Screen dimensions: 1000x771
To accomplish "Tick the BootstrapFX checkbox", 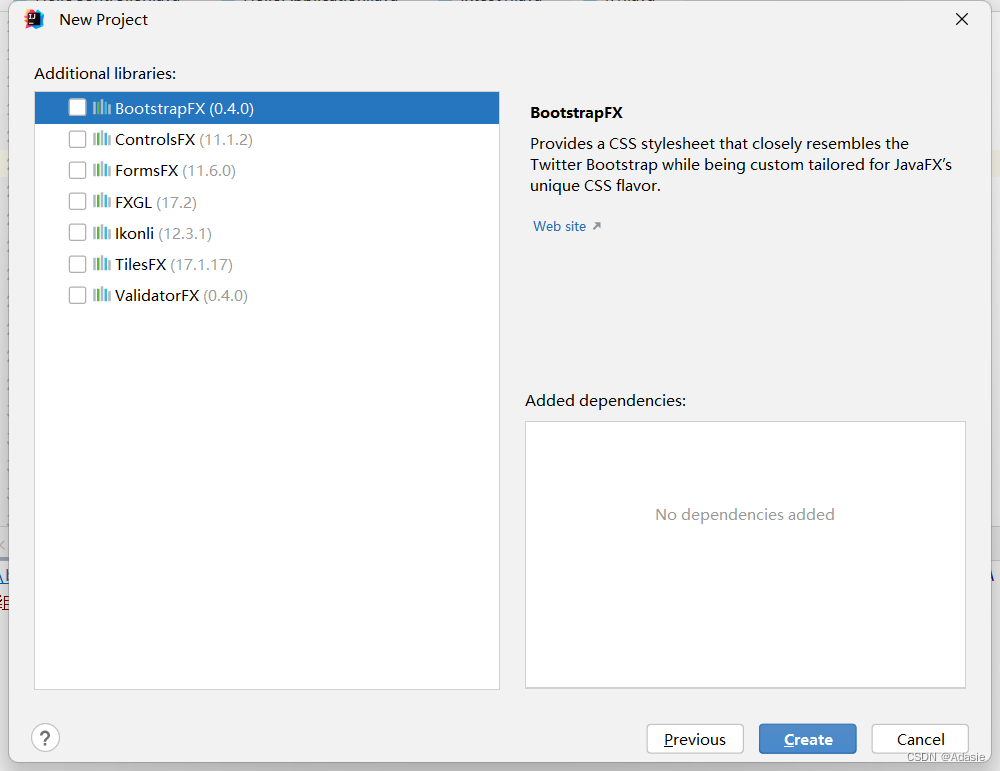I will (x=77, y=108).
